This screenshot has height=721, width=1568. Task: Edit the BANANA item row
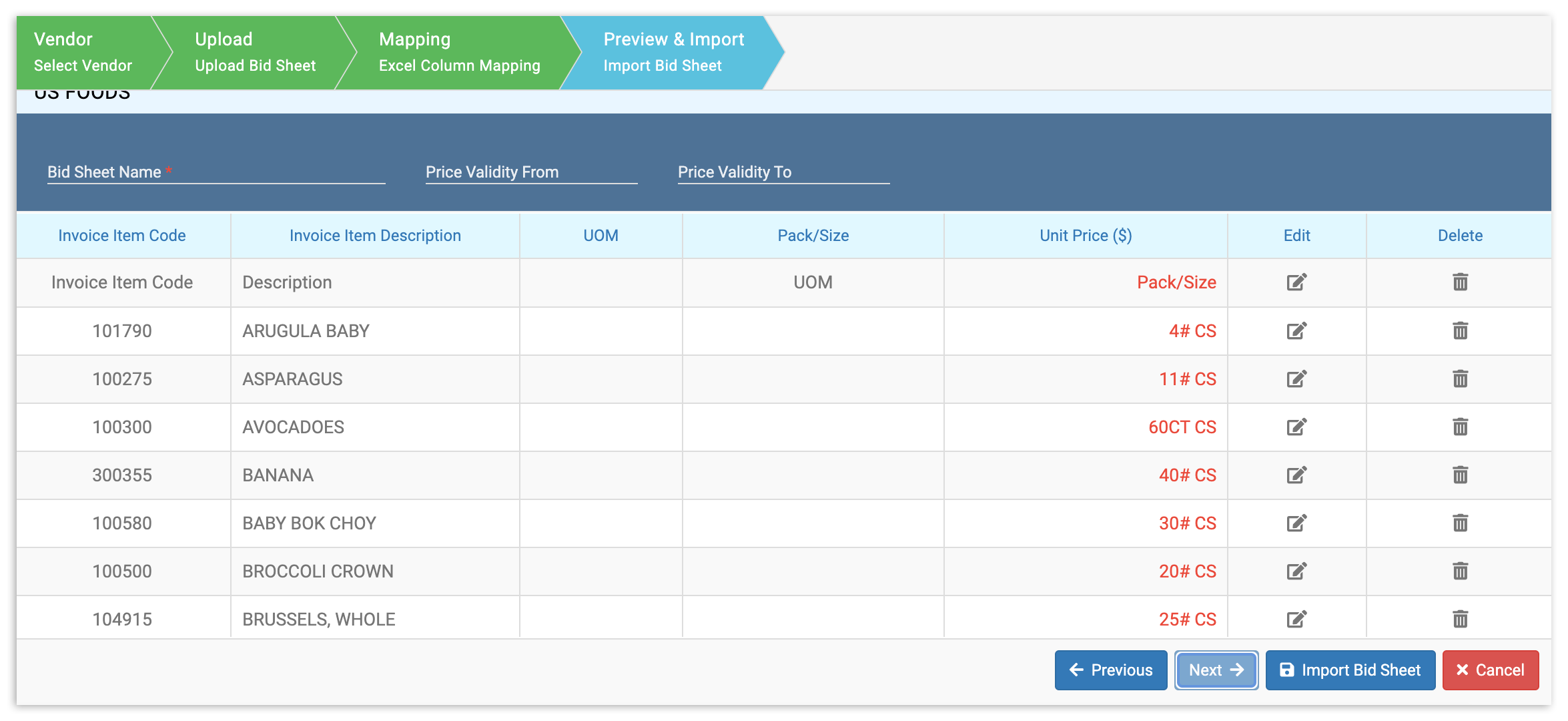click(1296, 475)
